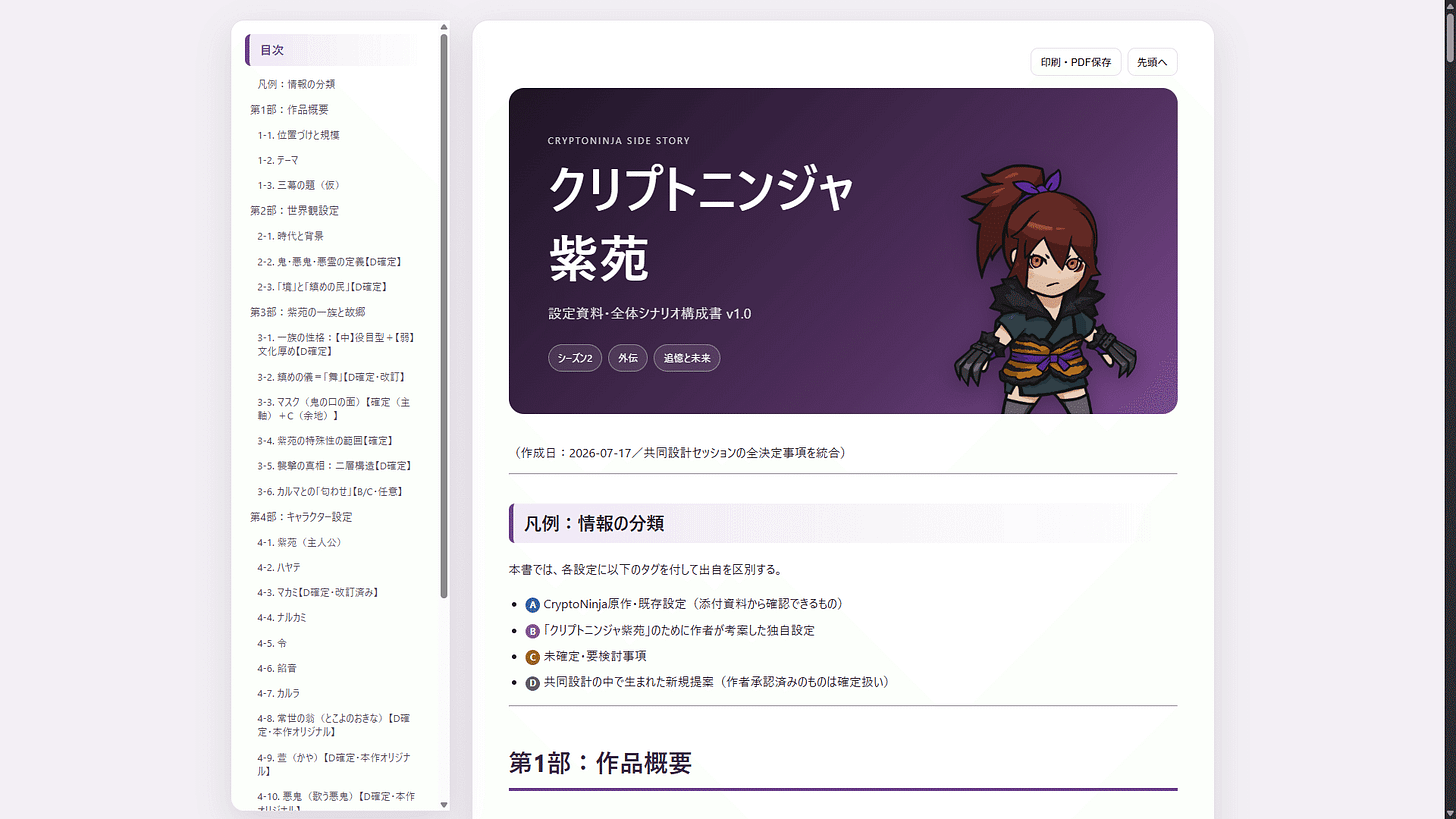The width and height of the screenshot is (1456, 819).
Task: Open 3-2. 鎮めの儀＝「舞」 contents link
Action: 330,377
